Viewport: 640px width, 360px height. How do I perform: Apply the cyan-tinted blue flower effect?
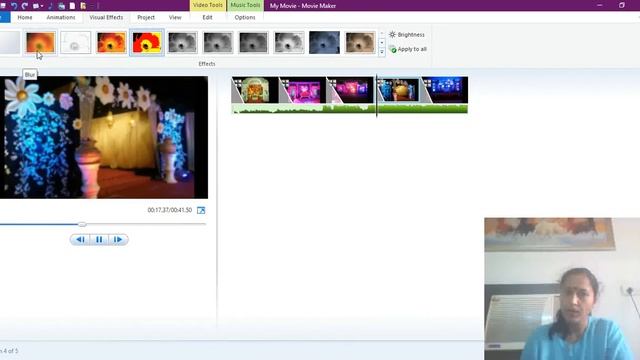click(x=324, y=42)
